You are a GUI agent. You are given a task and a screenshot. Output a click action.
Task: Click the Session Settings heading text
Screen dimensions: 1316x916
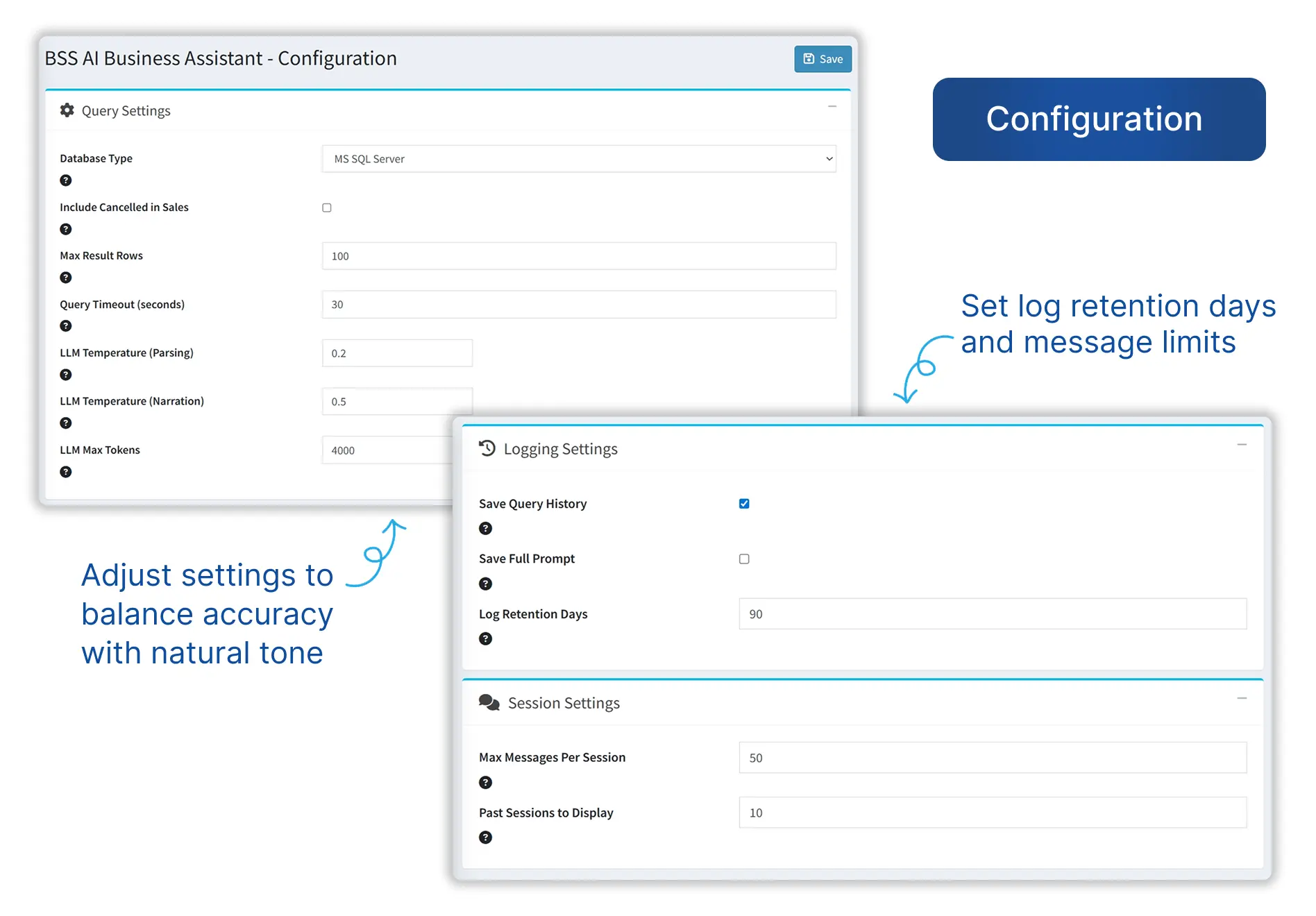coord(564,703)
